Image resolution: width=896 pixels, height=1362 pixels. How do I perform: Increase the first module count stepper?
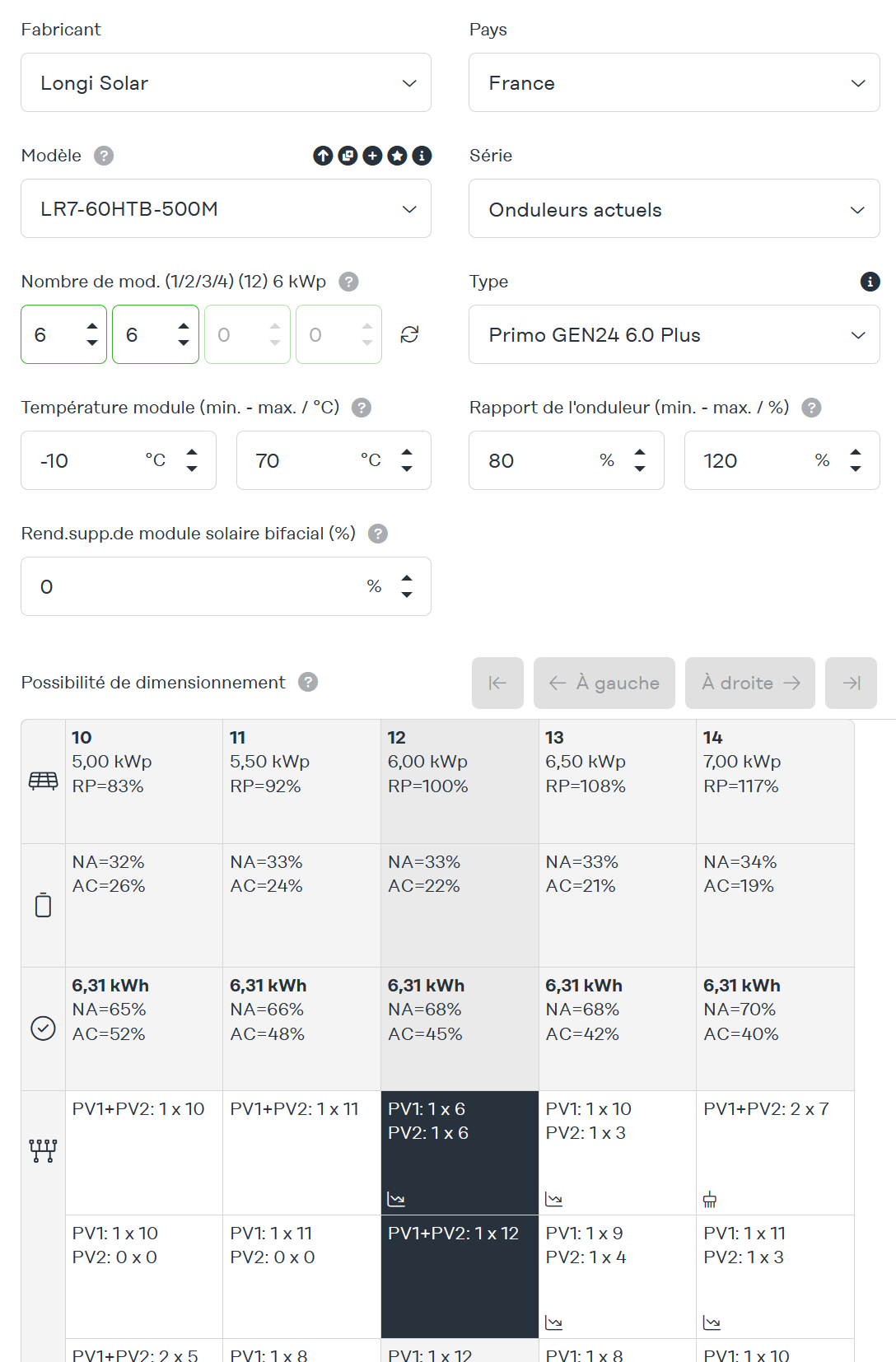tap(92, 327)
